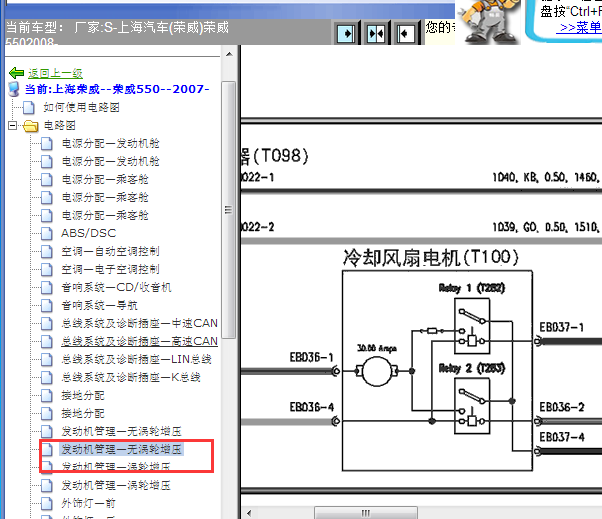Click the EB036-4 connector label
Screen dimensions: 602x519
point(311,407)
